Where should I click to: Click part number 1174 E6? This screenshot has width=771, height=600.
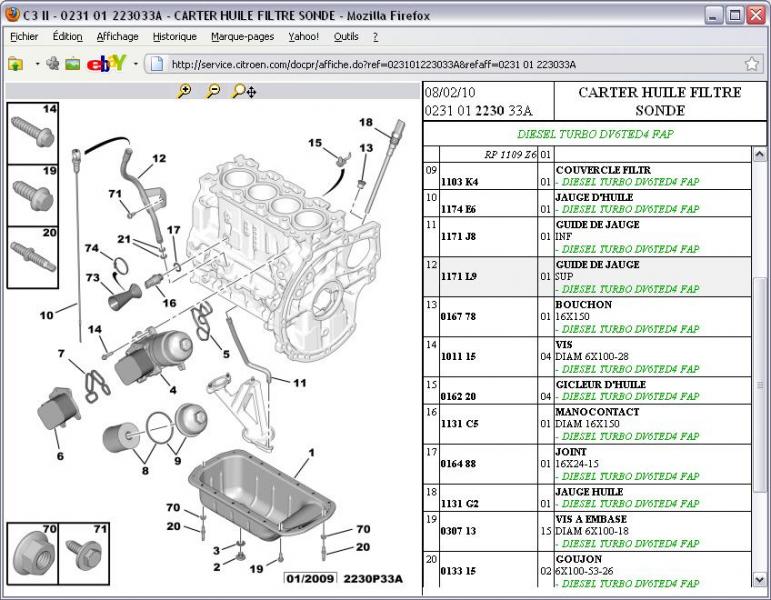[458, 210]
